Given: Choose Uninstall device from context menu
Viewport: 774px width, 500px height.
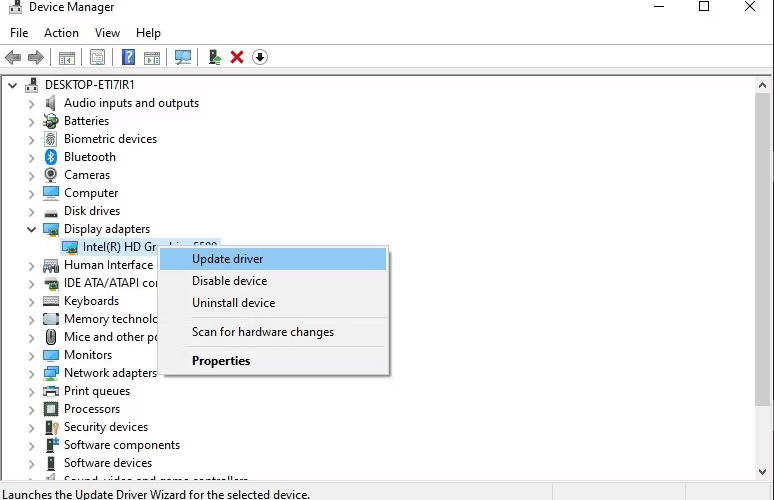Looking at the screenshot, I should pos(273,303).
